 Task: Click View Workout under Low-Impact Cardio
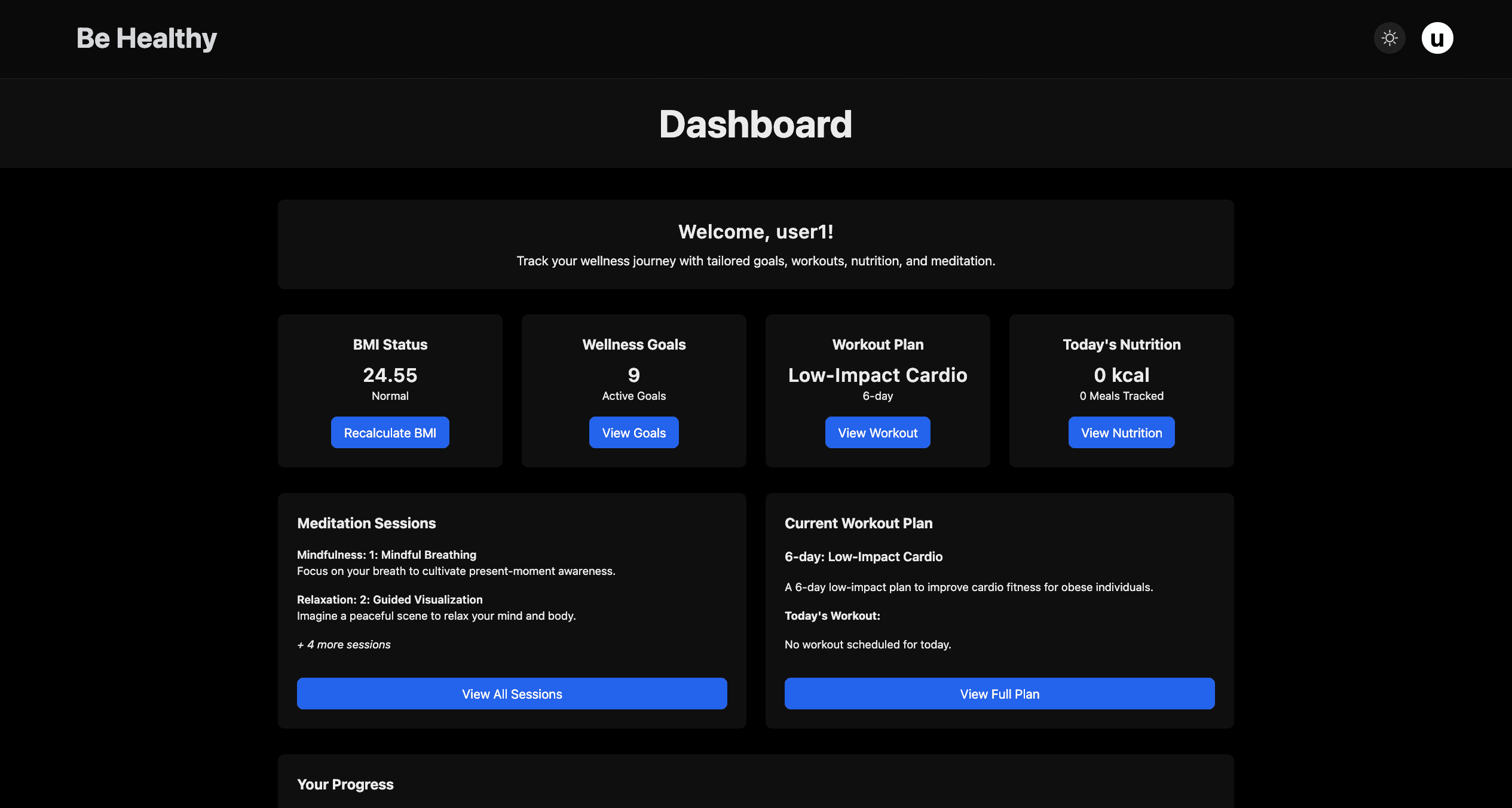point(877,432)
